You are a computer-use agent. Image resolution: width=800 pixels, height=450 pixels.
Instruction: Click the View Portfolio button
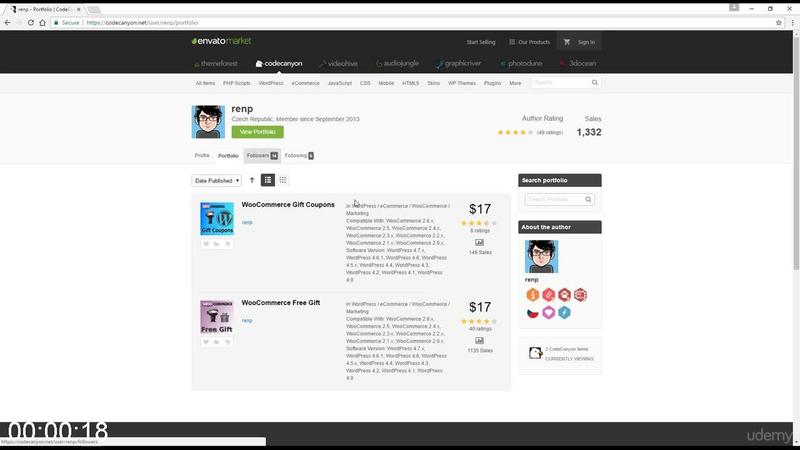click(x=258, y=132)
